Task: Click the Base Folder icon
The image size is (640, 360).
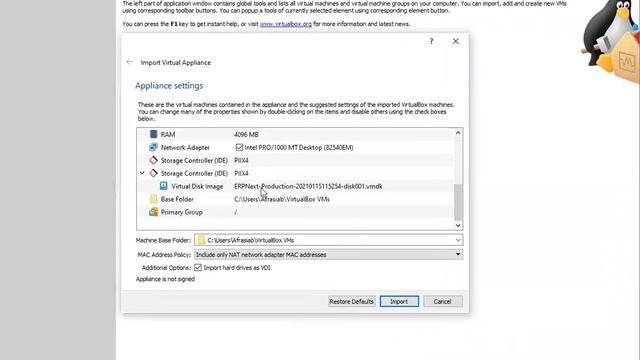Action: [153, 199]
